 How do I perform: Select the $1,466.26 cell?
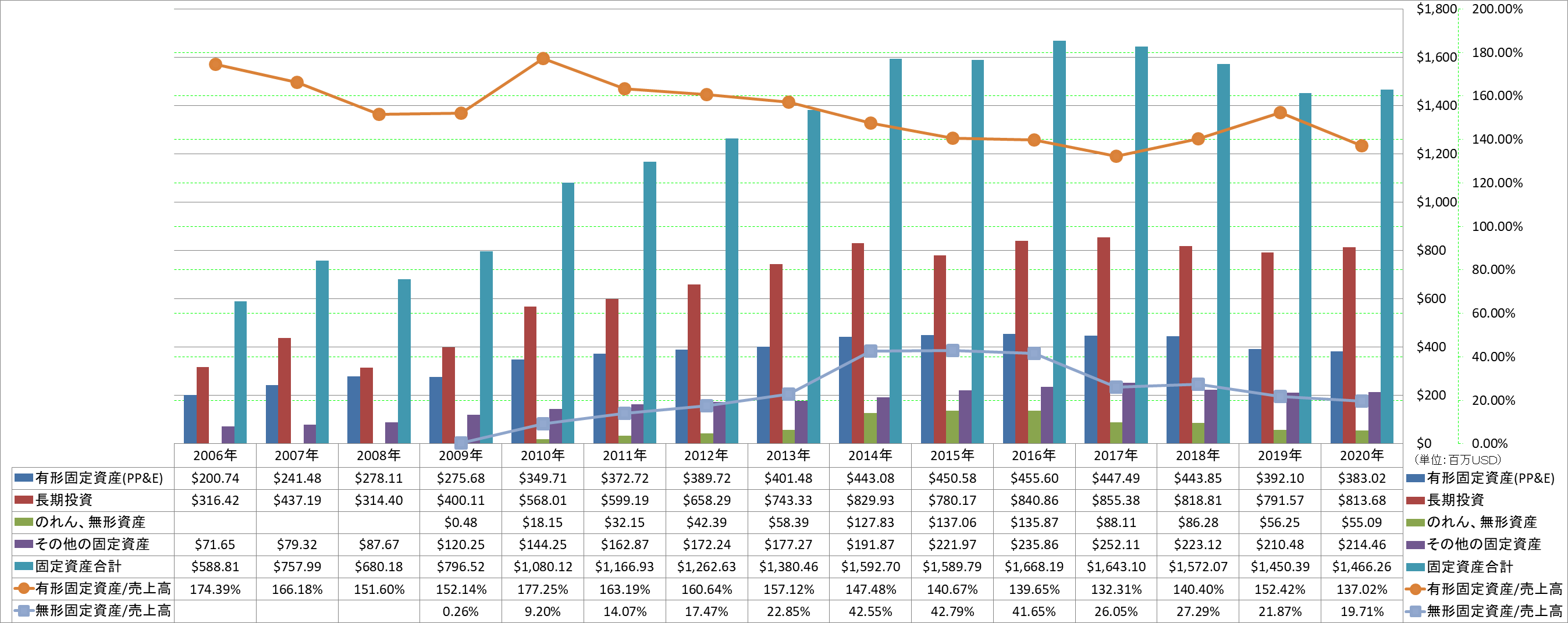tap(1361, 567)
